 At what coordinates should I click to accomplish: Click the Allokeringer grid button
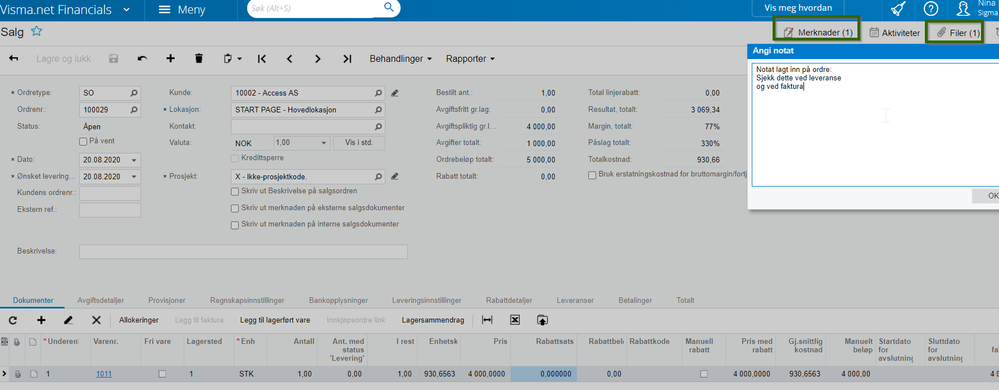click(139, 320)
